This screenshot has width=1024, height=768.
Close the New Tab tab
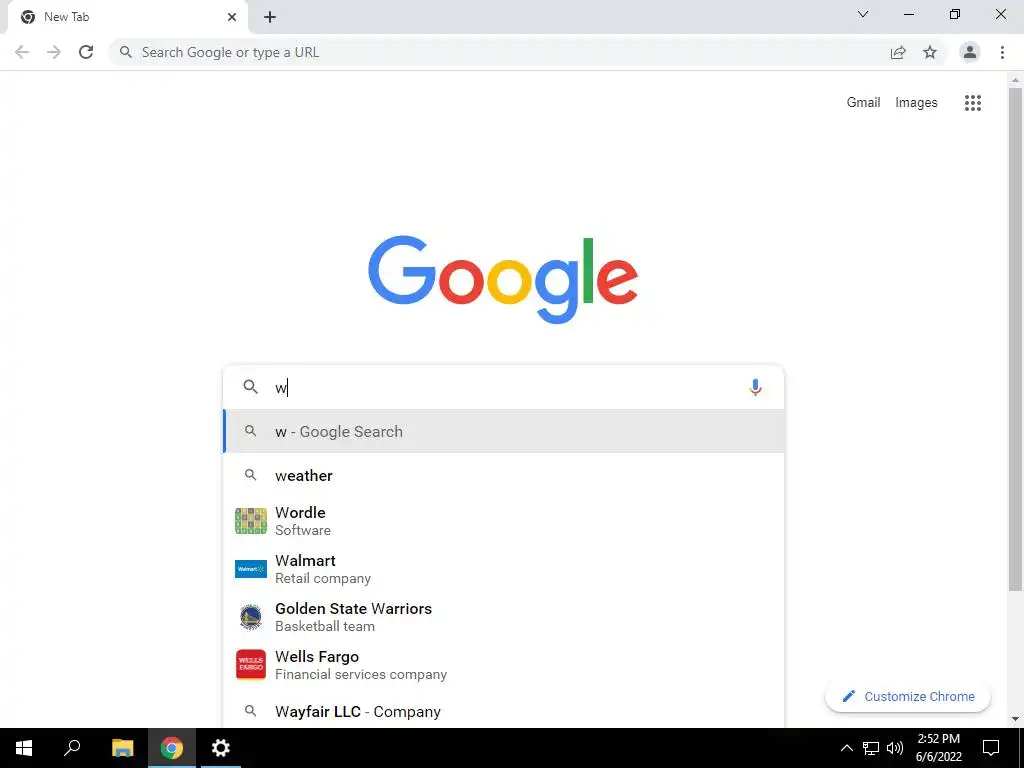pyautogui.click(x=232, y=17)
